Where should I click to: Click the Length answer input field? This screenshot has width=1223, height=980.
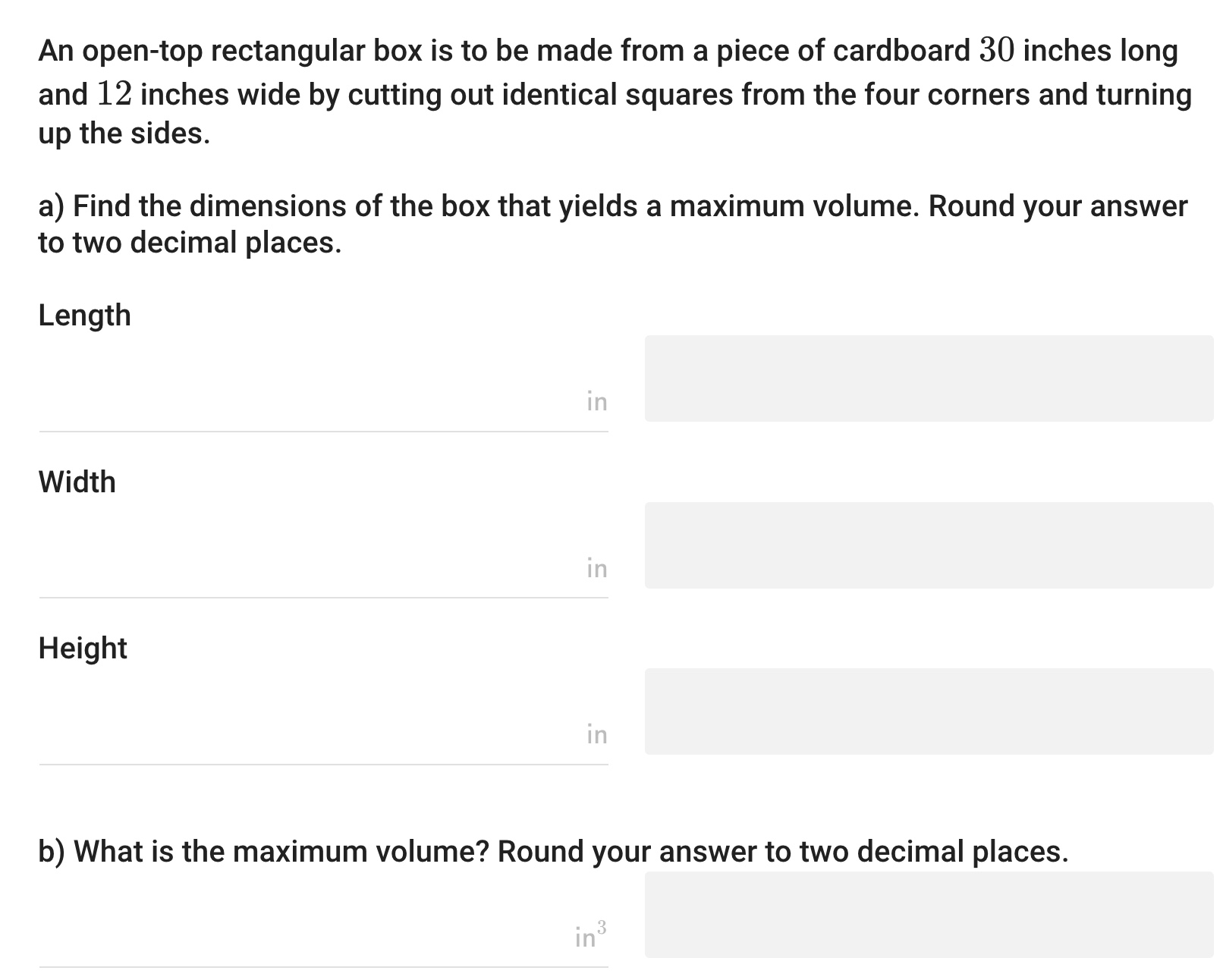[x=303, y=394]
